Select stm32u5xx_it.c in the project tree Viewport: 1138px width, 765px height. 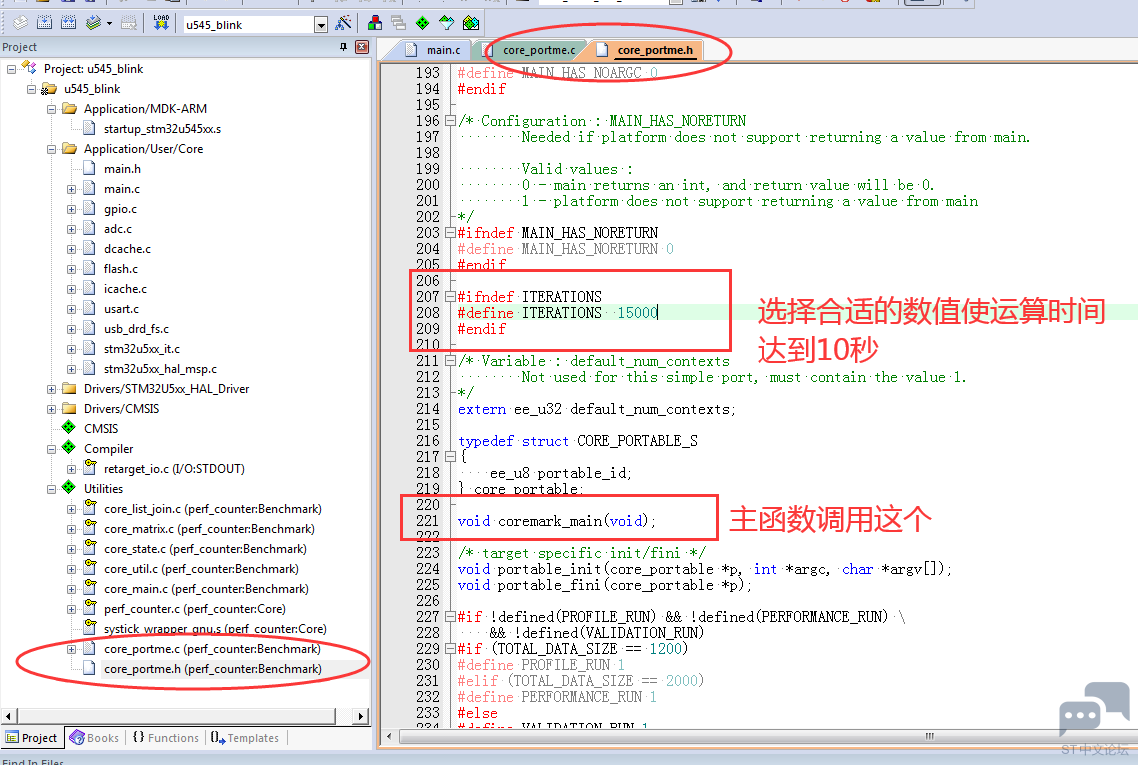(142, 349)
